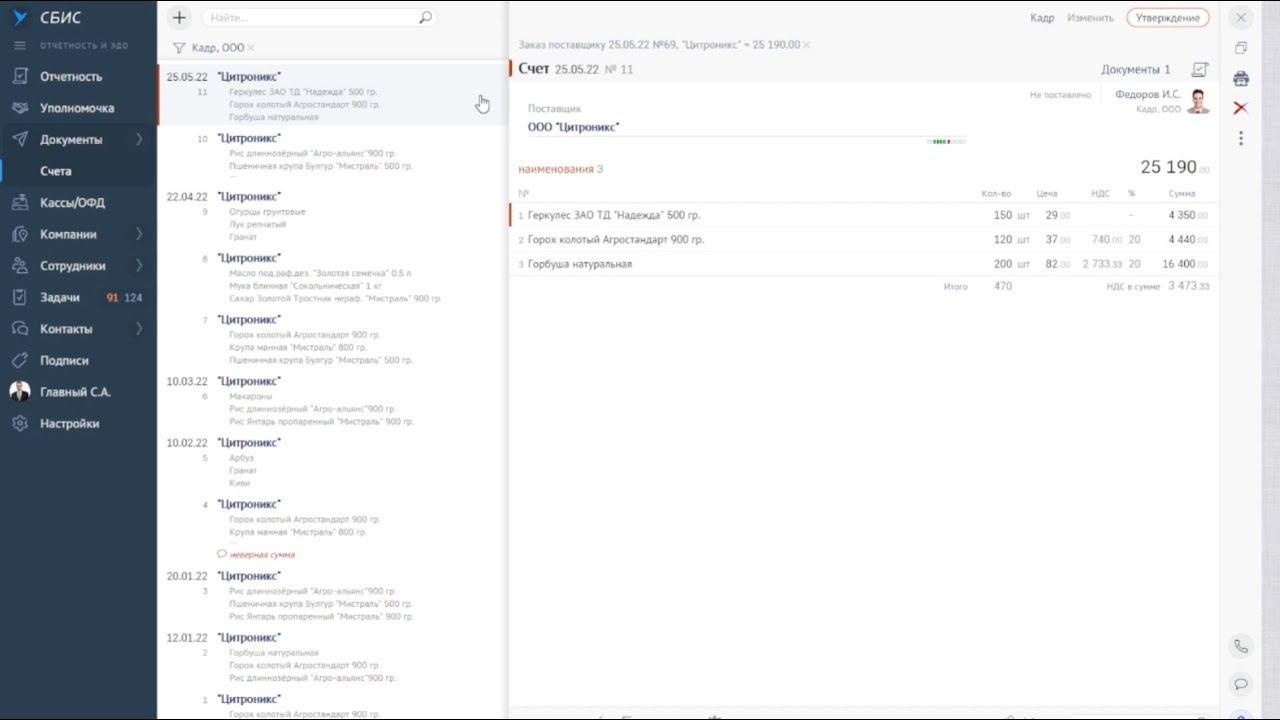
Task: Open the chat messages icon
Action: [x=1241, y=684]
